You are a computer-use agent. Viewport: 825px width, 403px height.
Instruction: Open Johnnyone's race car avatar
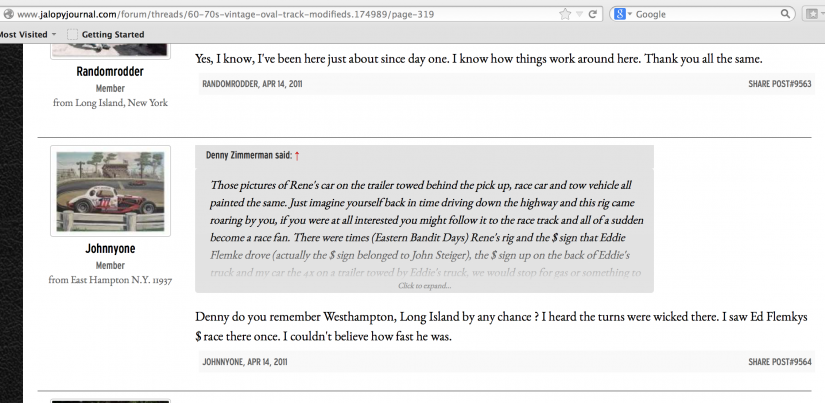[110, 191]
